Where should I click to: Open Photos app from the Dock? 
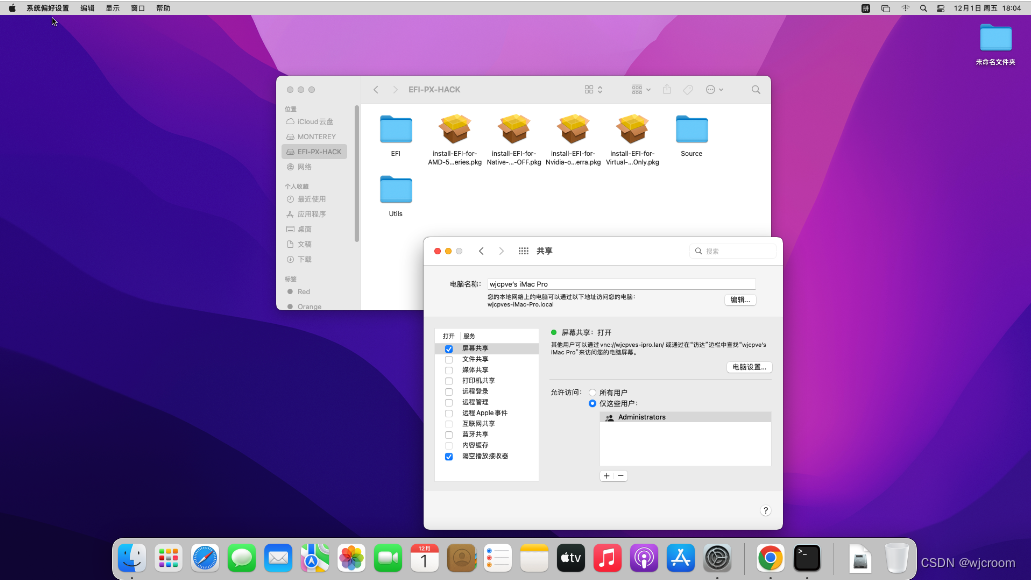[x=352, y=558]
